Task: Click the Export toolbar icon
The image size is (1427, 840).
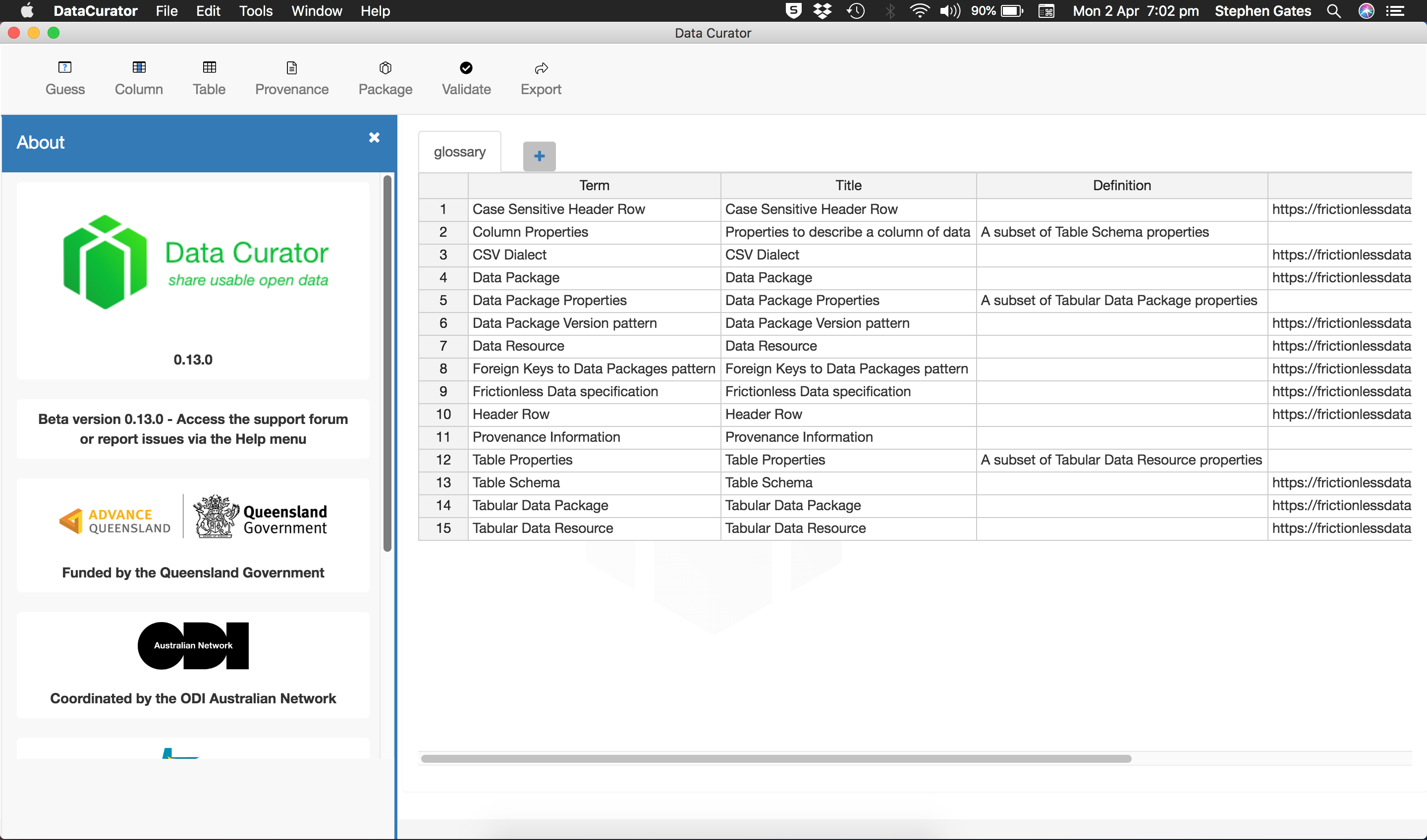Action: 541,78
